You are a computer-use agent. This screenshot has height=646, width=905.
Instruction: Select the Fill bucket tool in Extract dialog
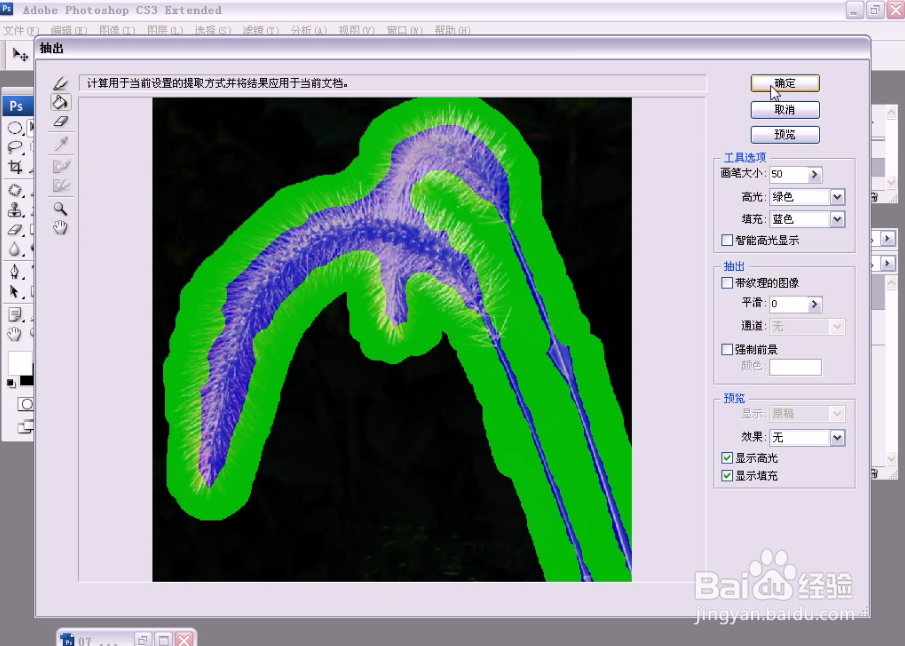click(x=61, y=102)
